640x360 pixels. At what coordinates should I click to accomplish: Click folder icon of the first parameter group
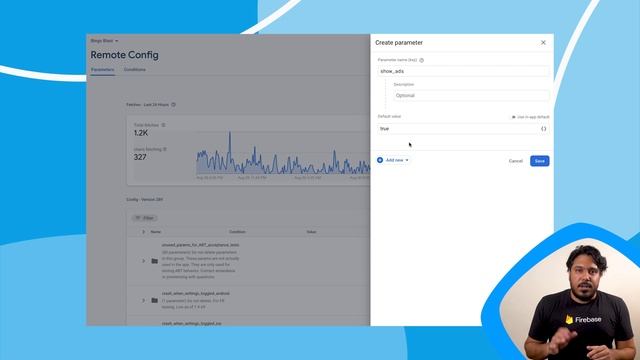[x=155, y=261]
